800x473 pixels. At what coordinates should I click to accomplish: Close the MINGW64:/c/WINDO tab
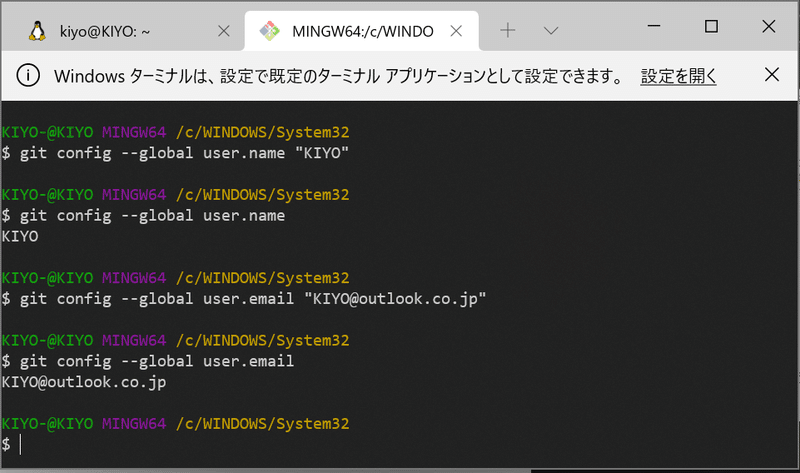point(456,31)
